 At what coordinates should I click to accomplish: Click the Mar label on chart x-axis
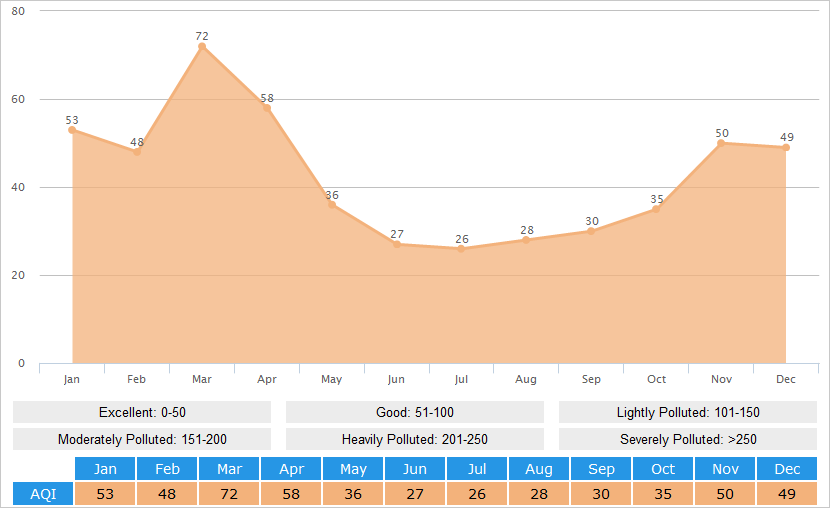tap(202, 379)
